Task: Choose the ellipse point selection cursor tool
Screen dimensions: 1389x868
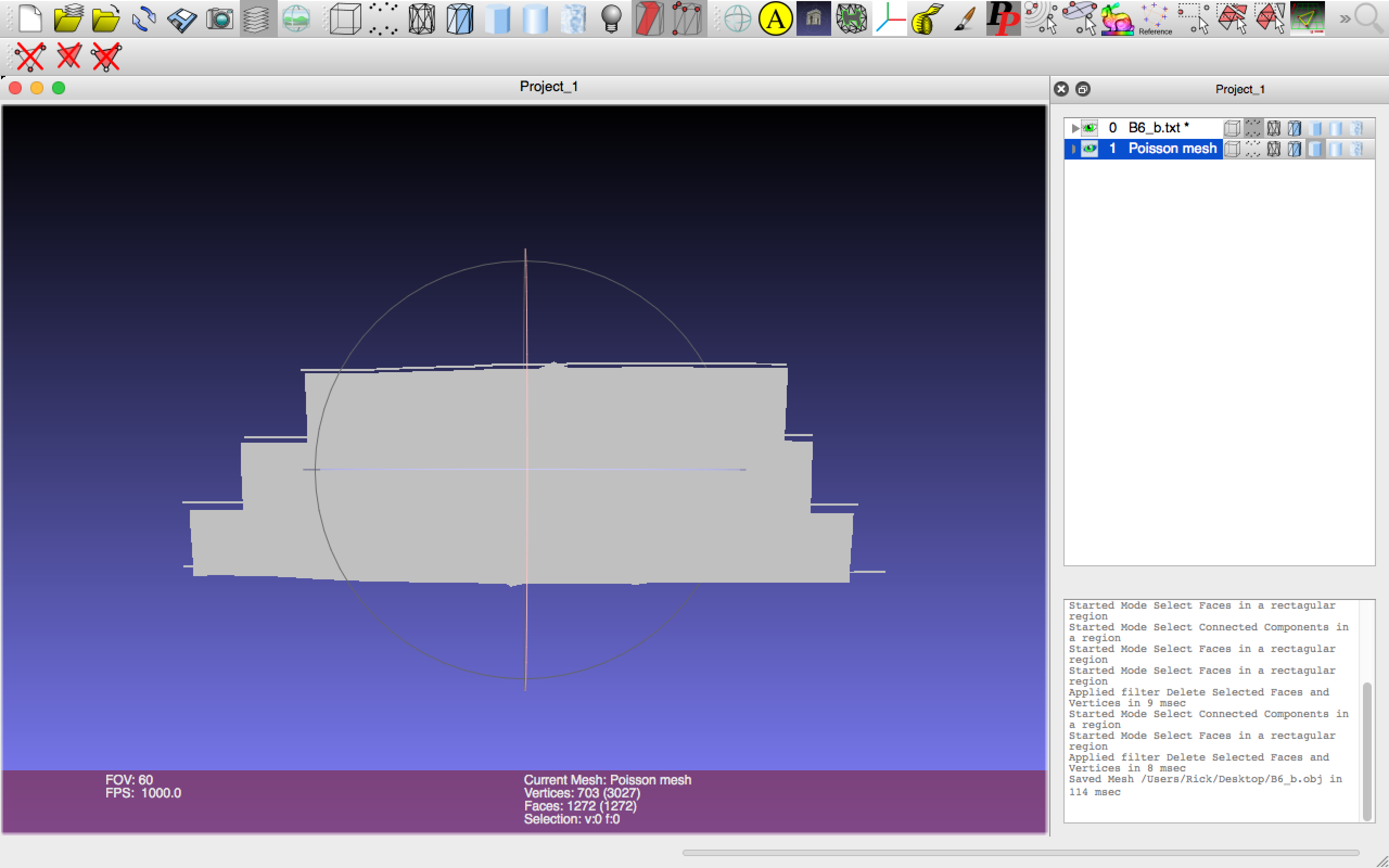Action: (x=1080, y=18)
